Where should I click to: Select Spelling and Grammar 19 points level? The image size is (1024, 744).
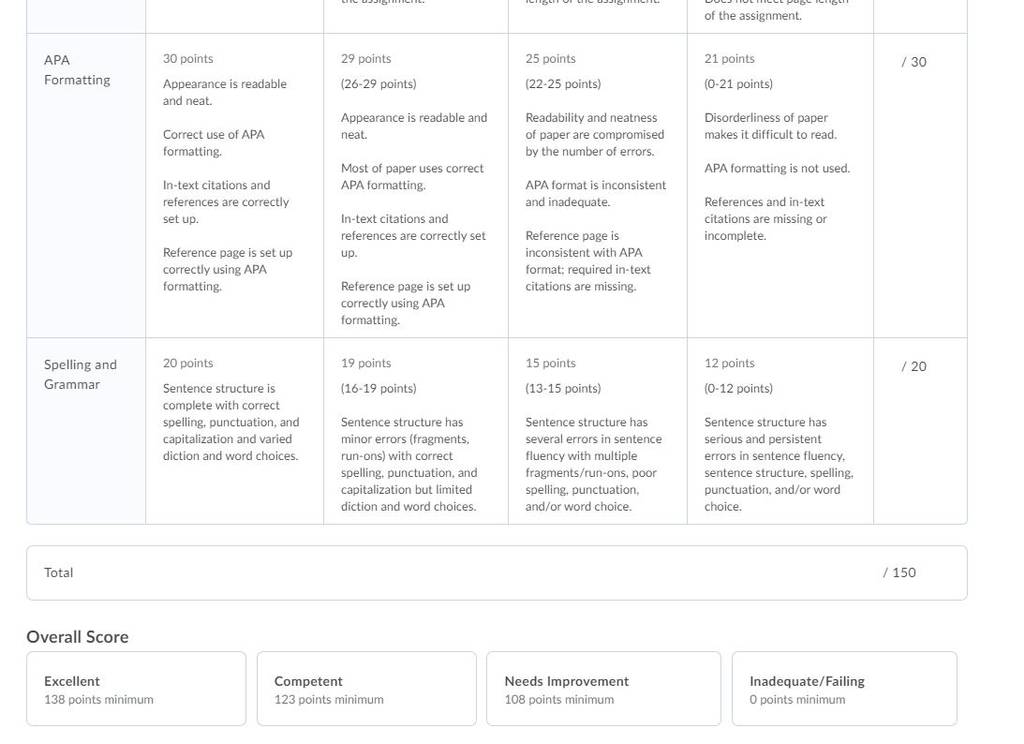(416, 431)
